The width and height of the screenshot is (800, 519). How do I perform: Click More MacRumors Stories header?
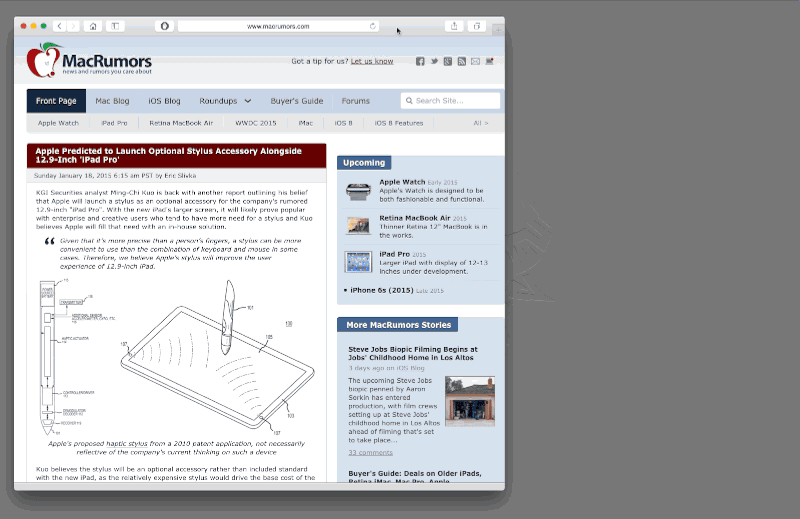pos(398,325)
